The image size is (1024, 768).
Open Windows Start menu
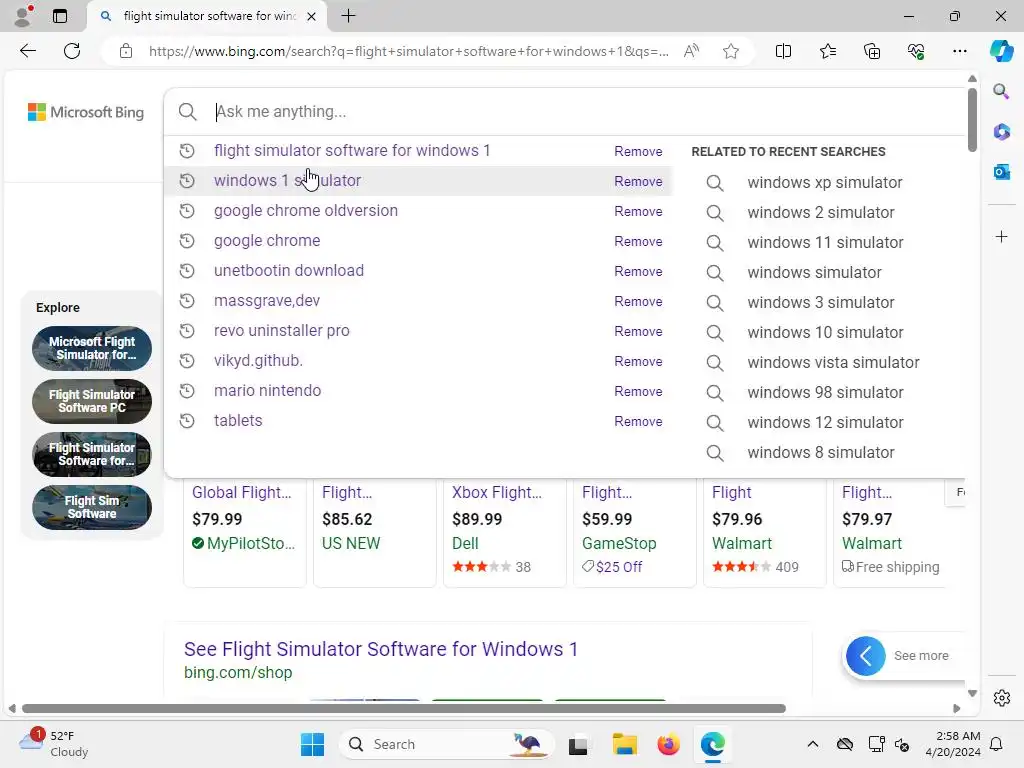tap(312, 744)
